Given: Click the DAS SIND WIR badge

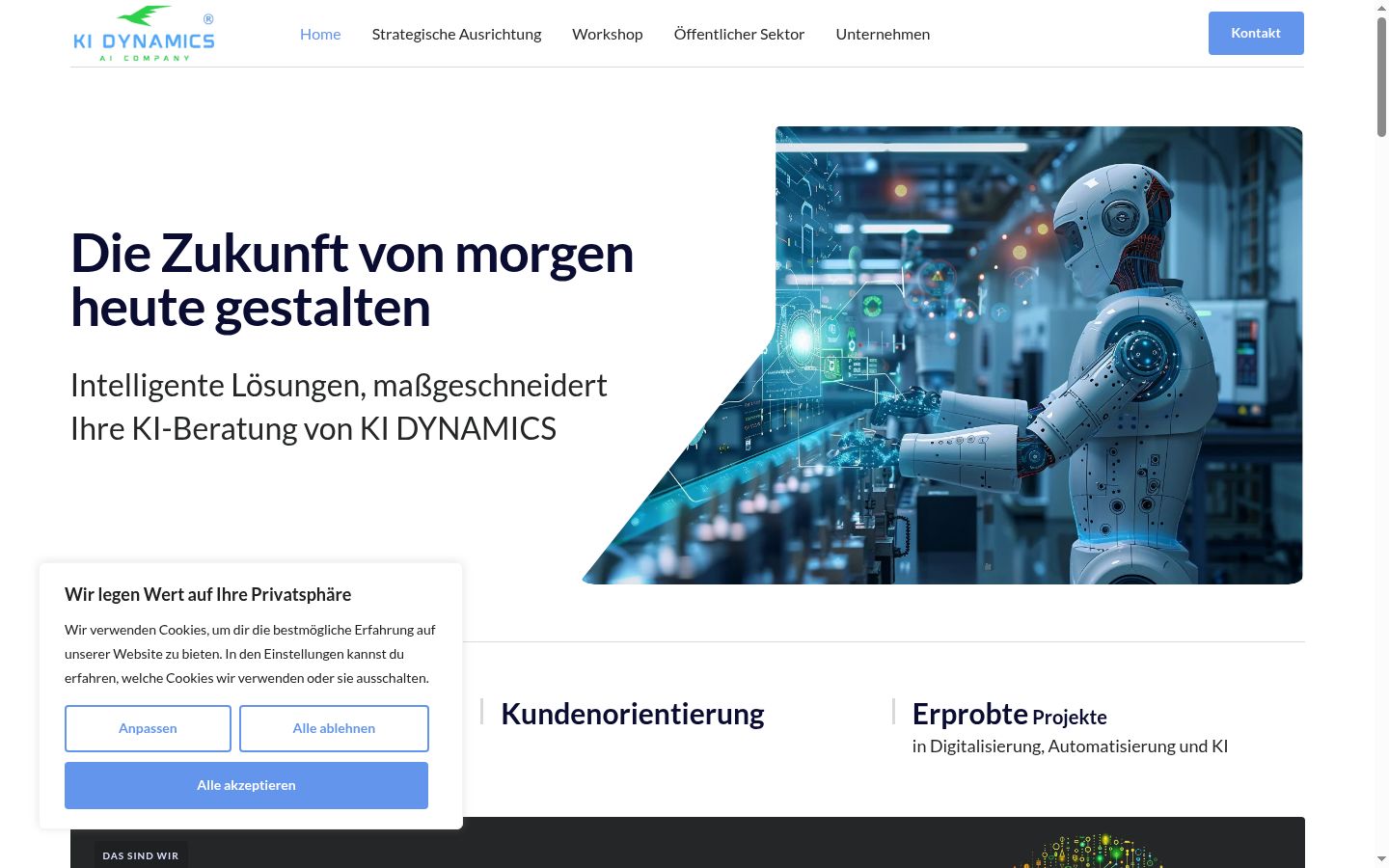Looking at the screenshot, I should [x=141, y=855].
